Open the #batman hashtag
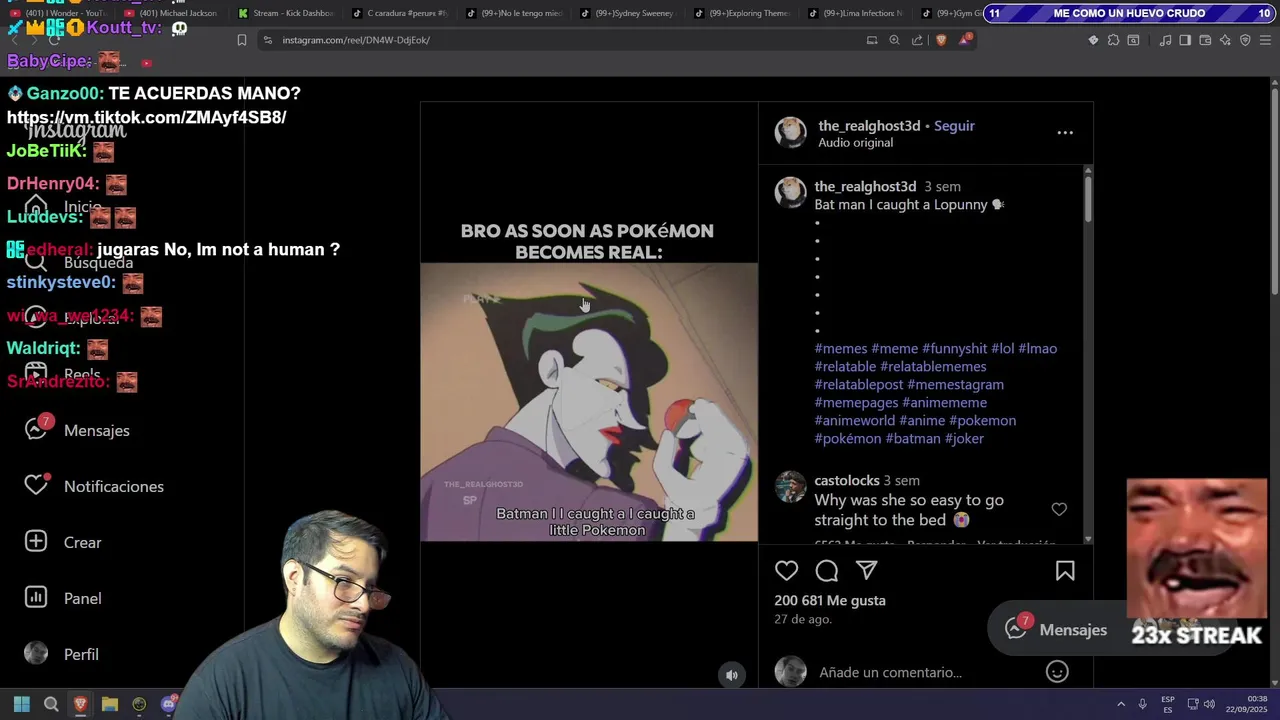This screenshot has height=720, width=1280. click(913, 439)
